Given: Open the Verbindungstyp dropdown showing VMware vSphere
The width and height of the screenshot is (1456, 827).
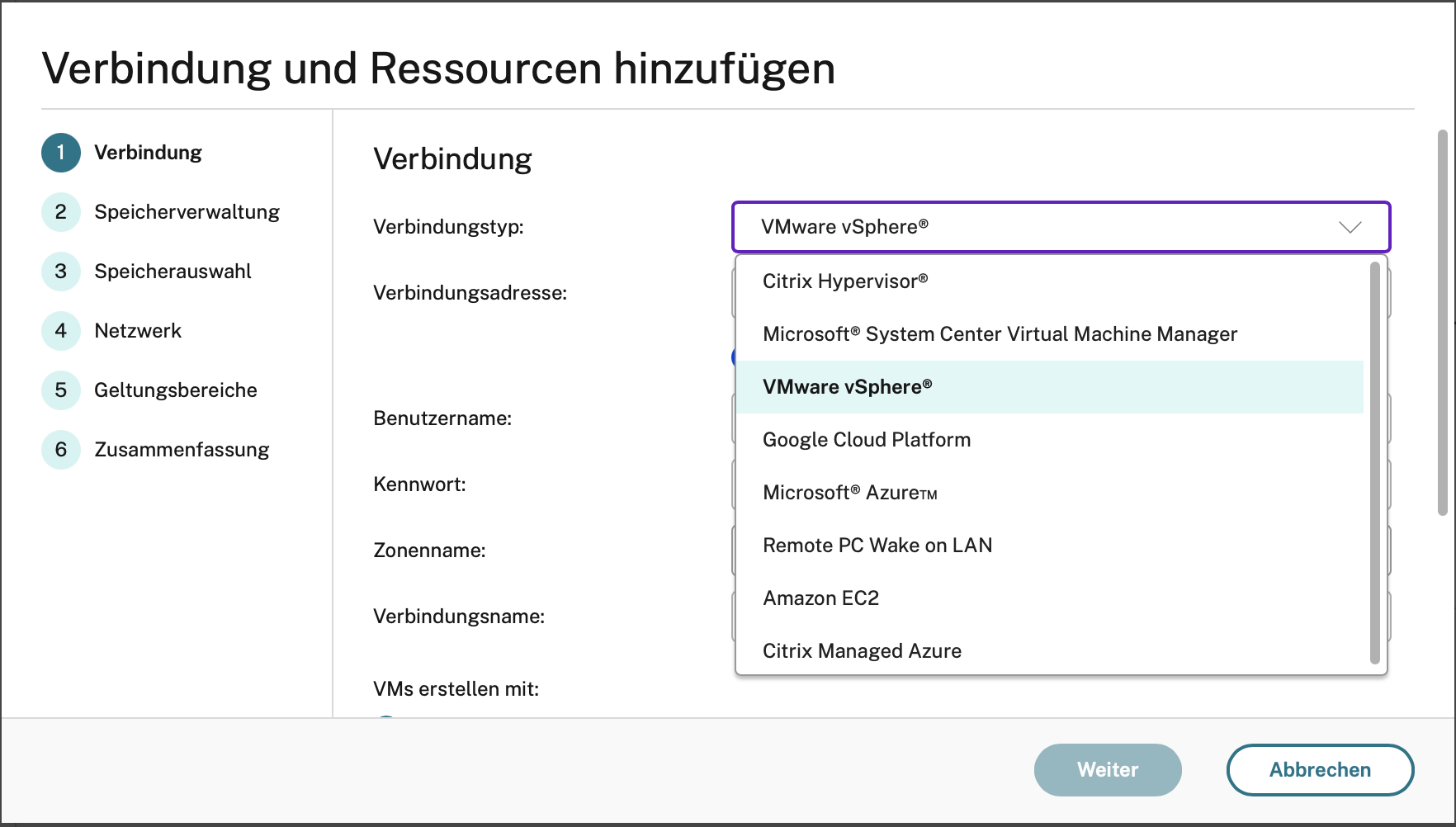Looking at the screenshot, I should tap(1061, 227).
